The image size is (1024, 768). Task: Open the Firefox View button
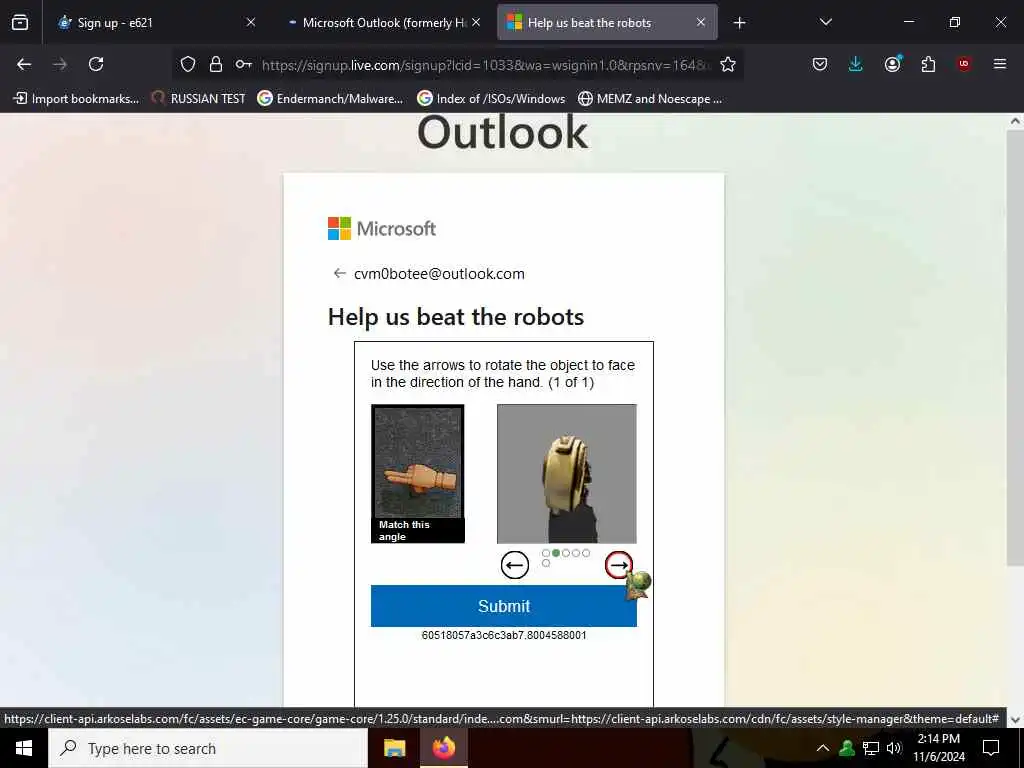point(20,23)
